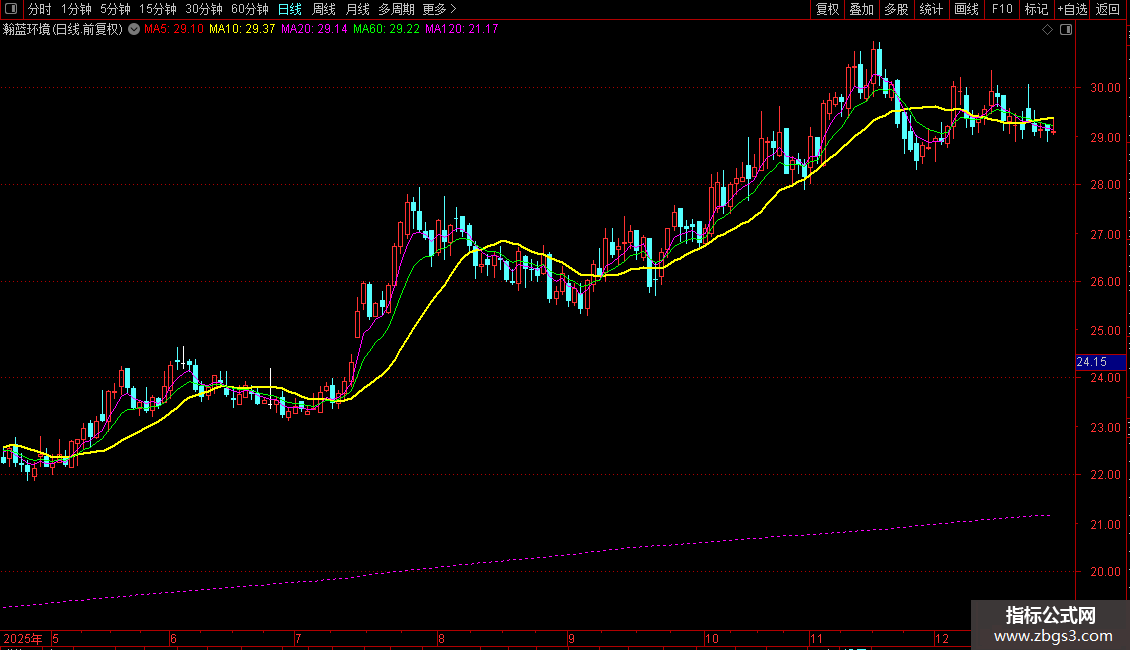
Task: Toggle the panel icon at top-left corner
Action: [x=11, y=9]
